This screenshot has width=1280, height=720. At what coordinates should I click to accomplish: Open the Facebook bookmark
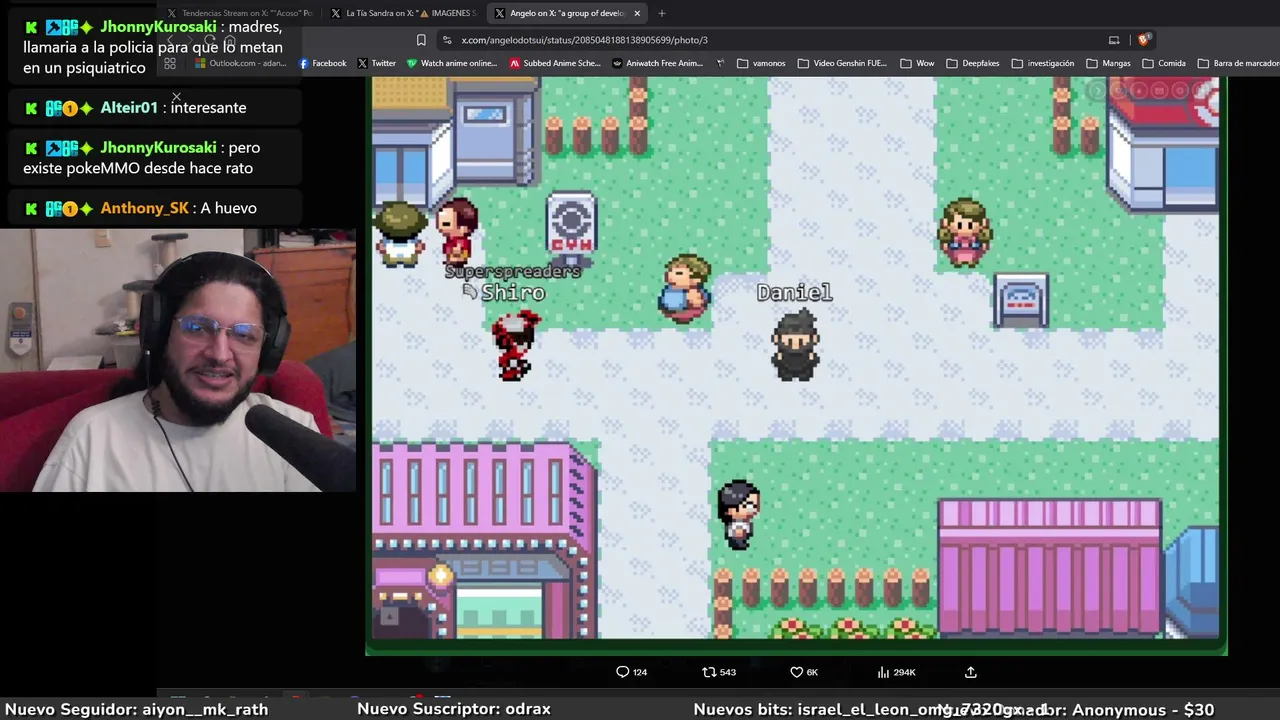tap(323, 63)
